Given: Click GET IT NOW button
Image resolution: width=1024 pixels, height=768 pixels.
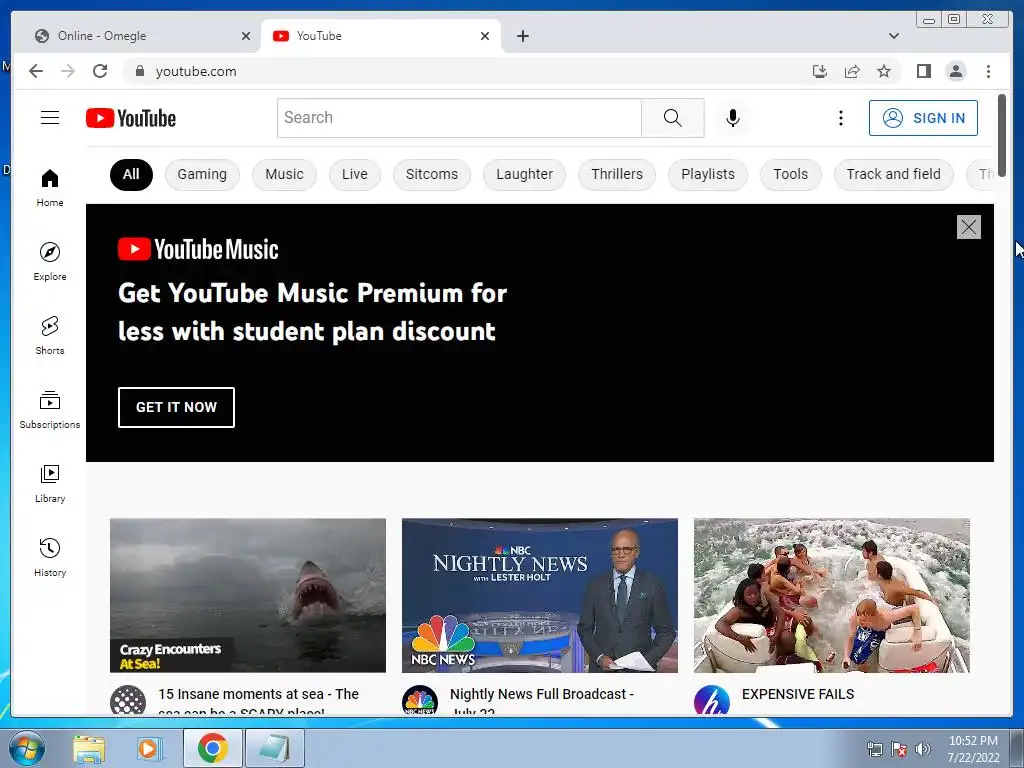Looking at the screenshot, I should 176,407.
